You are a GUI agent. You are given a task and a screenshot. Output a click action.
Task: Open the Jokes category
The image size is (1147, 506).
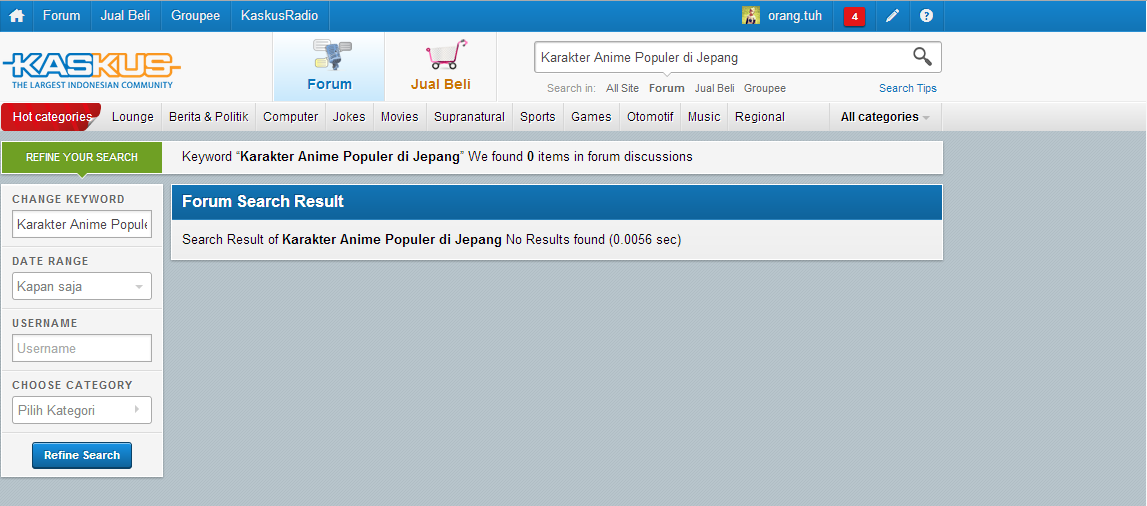[x=349, y=116]
